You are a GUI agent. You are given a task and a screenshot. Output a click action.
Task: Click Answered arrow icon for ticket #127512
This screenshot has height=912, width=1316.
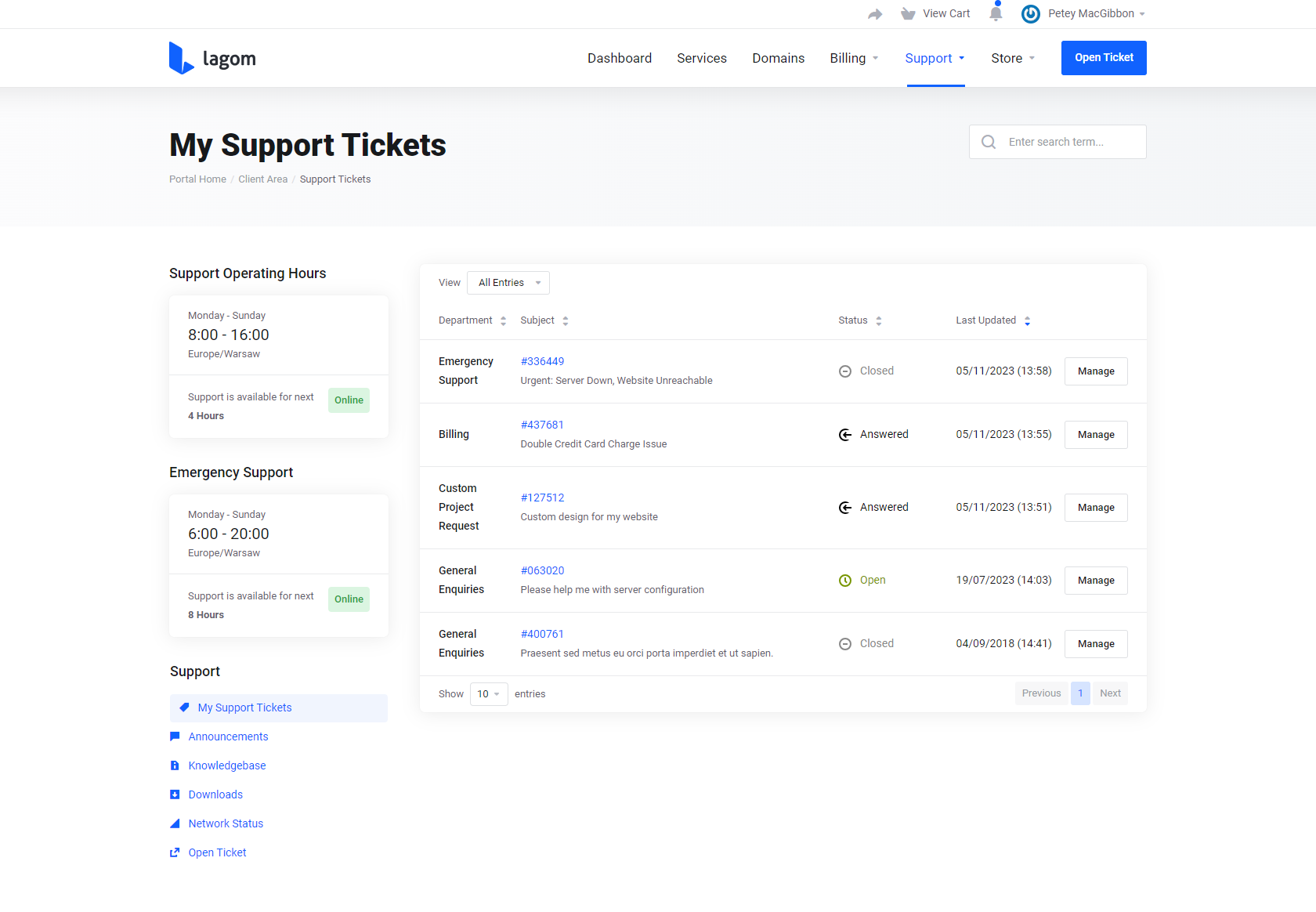(x=845, y=508)
